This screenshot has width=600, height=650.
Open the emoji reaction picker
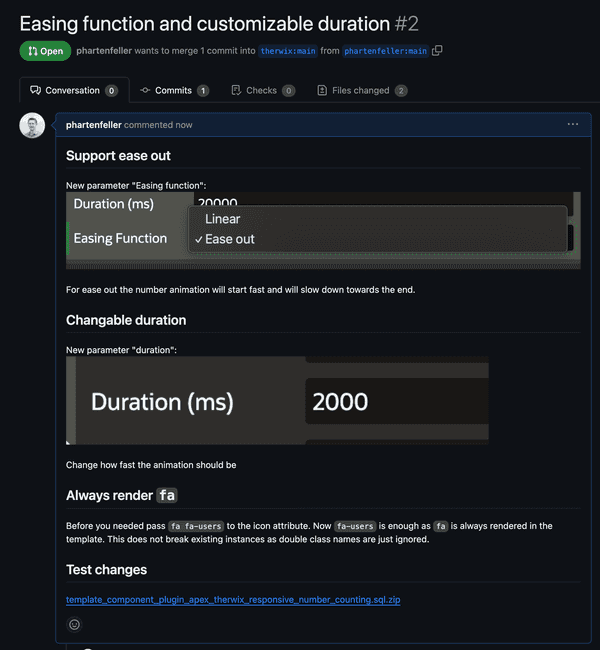click(x=74, y=624)
